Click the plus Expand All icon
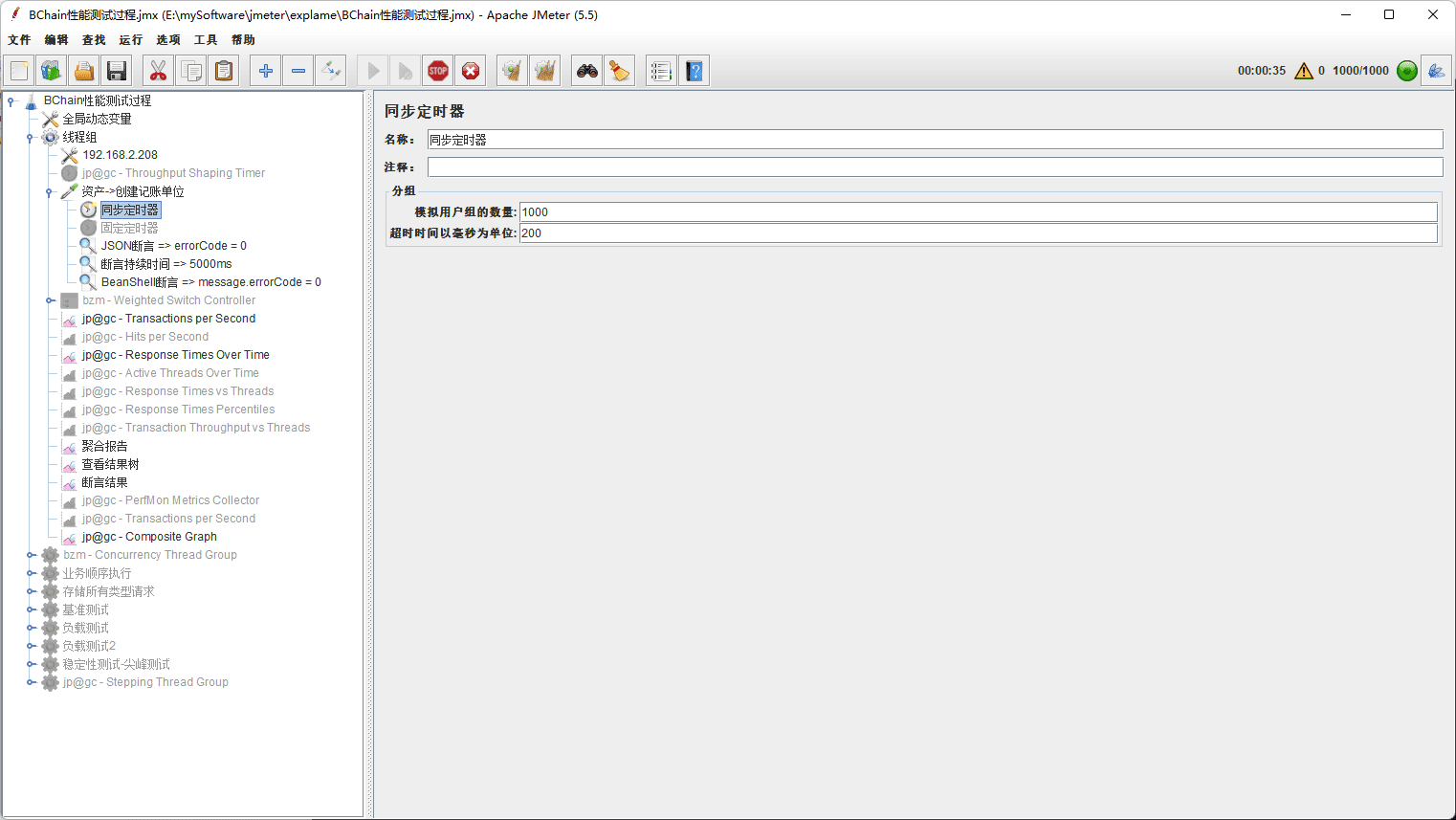 tap(266, 71)
